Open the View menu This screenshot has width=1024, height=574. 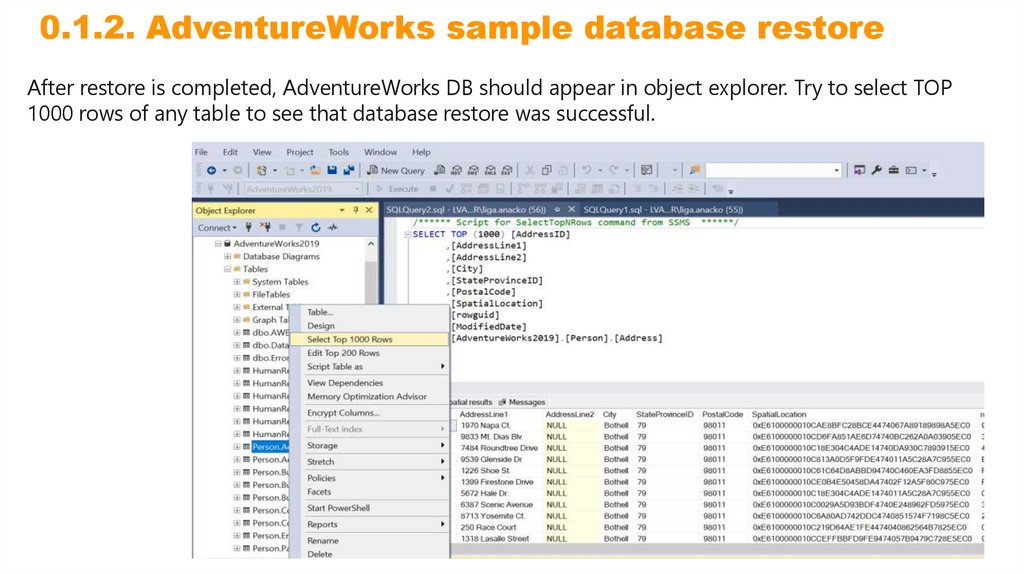point(262,152)
